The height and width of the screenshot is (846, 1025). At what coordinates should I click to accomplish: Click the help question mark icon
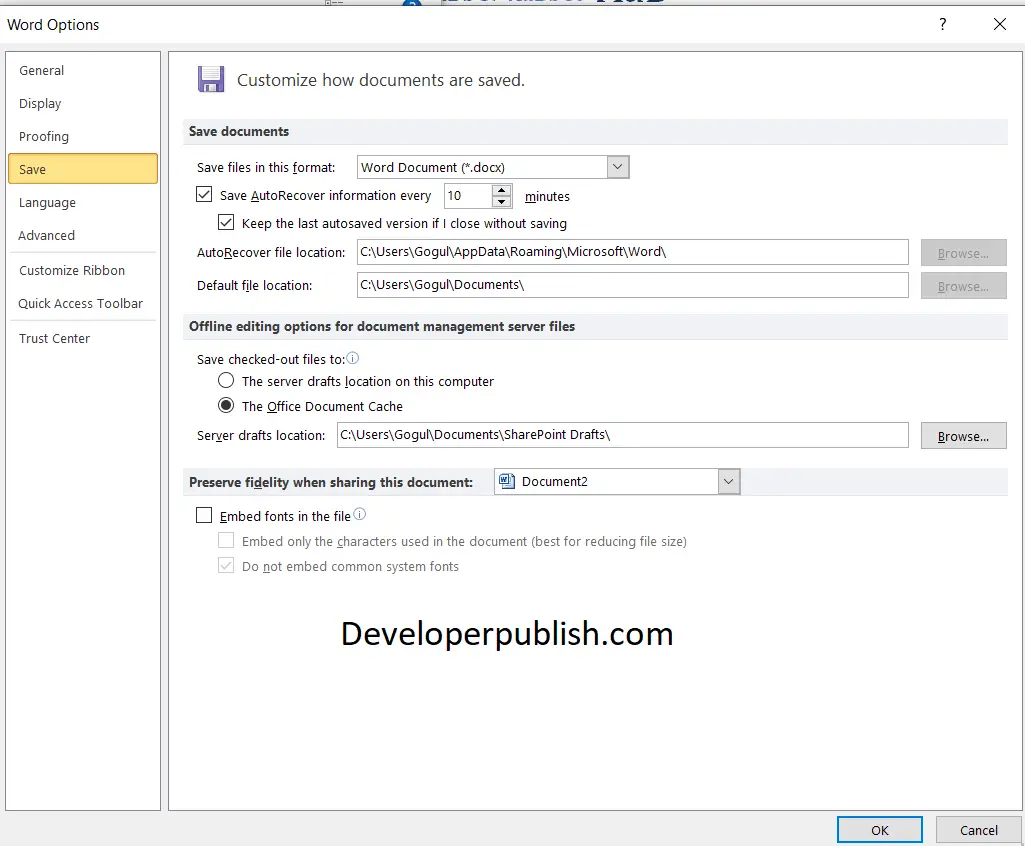942,24
